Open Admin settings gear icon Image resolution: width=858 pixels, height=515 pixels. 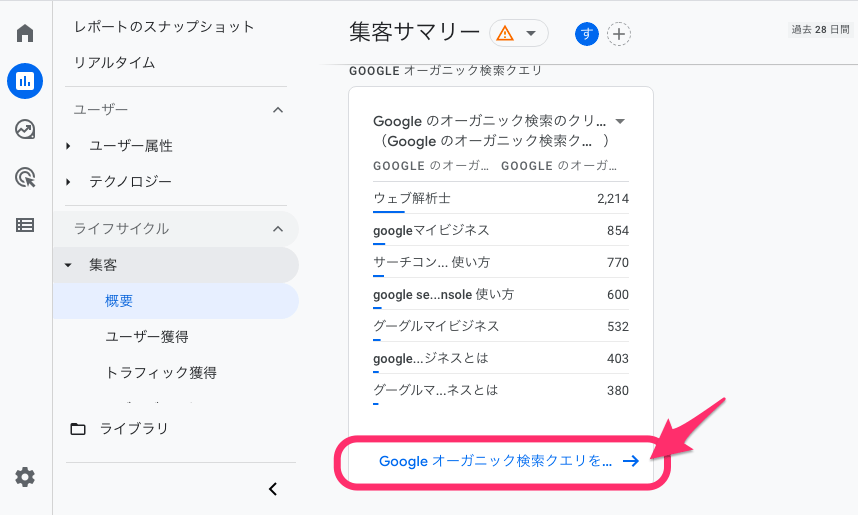click(x=25, y=477)
